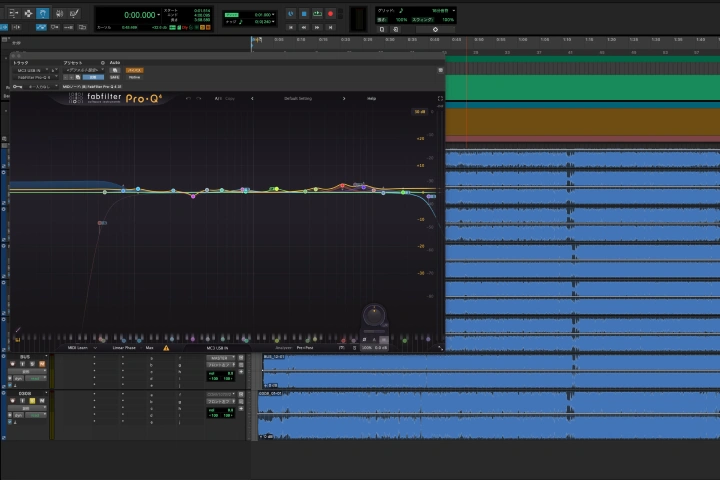The image size is (720, 480).
Task: Click the yellow warning triangle icon
Action: coord(166,348)
